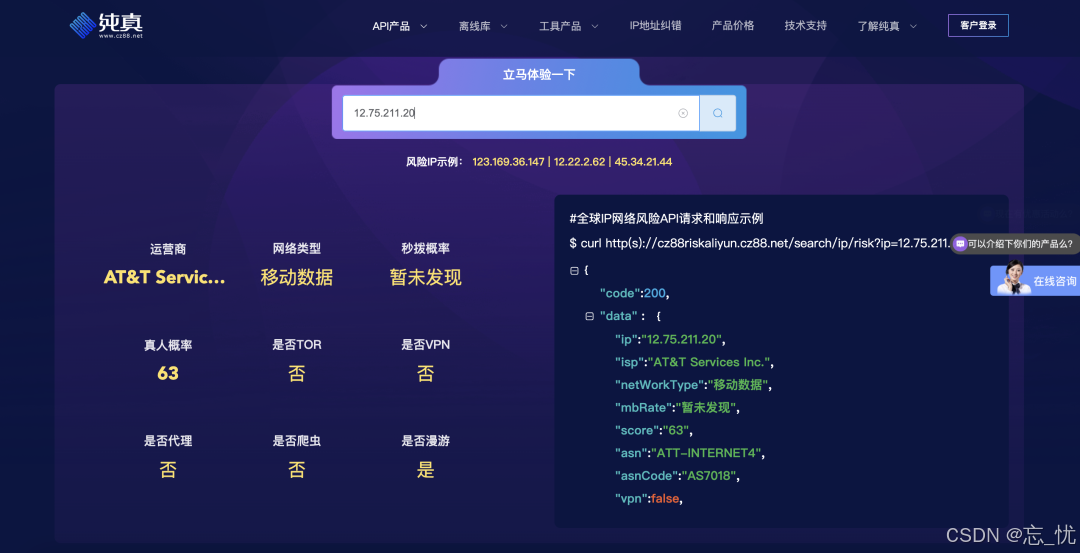This screenshot has height=553, width=1080.
Task: Try sample IP 123.169.36.147
Action: coord(508,162)
